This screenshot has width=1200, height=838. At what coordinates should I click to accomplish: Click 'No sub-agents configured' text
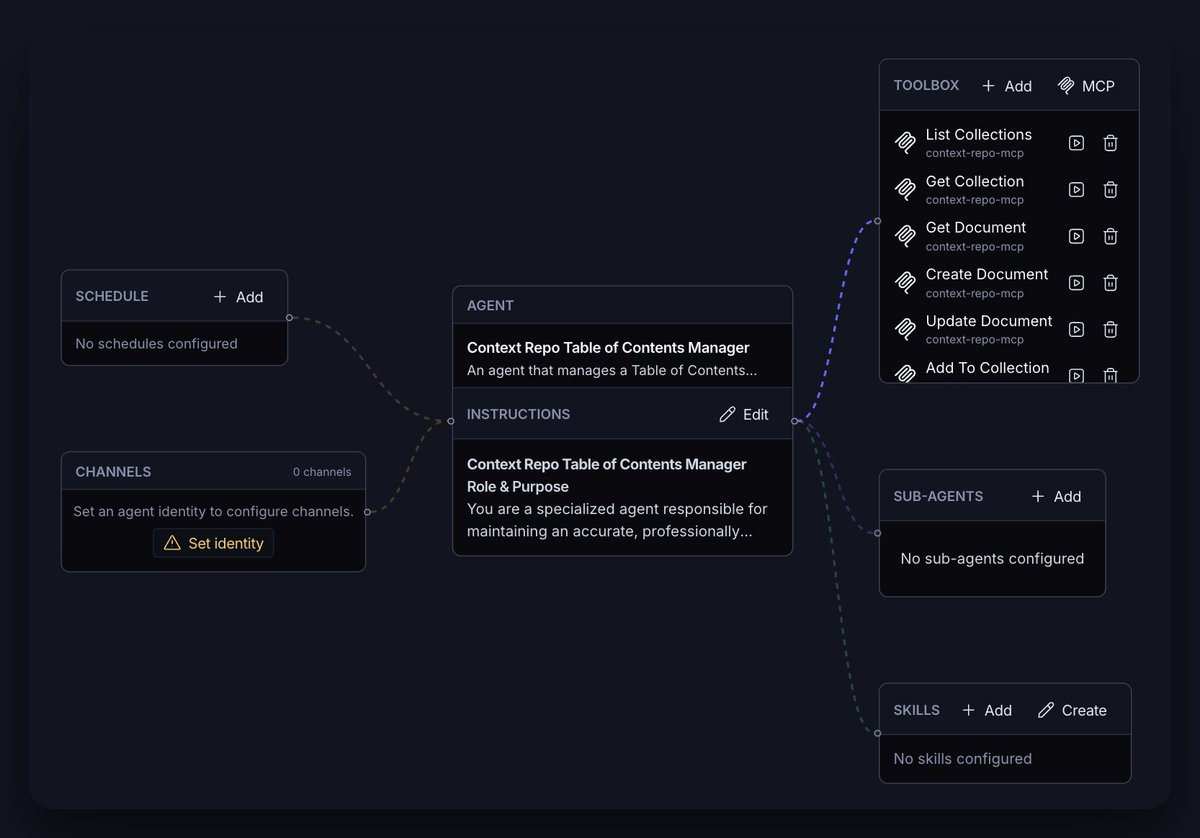992,559
